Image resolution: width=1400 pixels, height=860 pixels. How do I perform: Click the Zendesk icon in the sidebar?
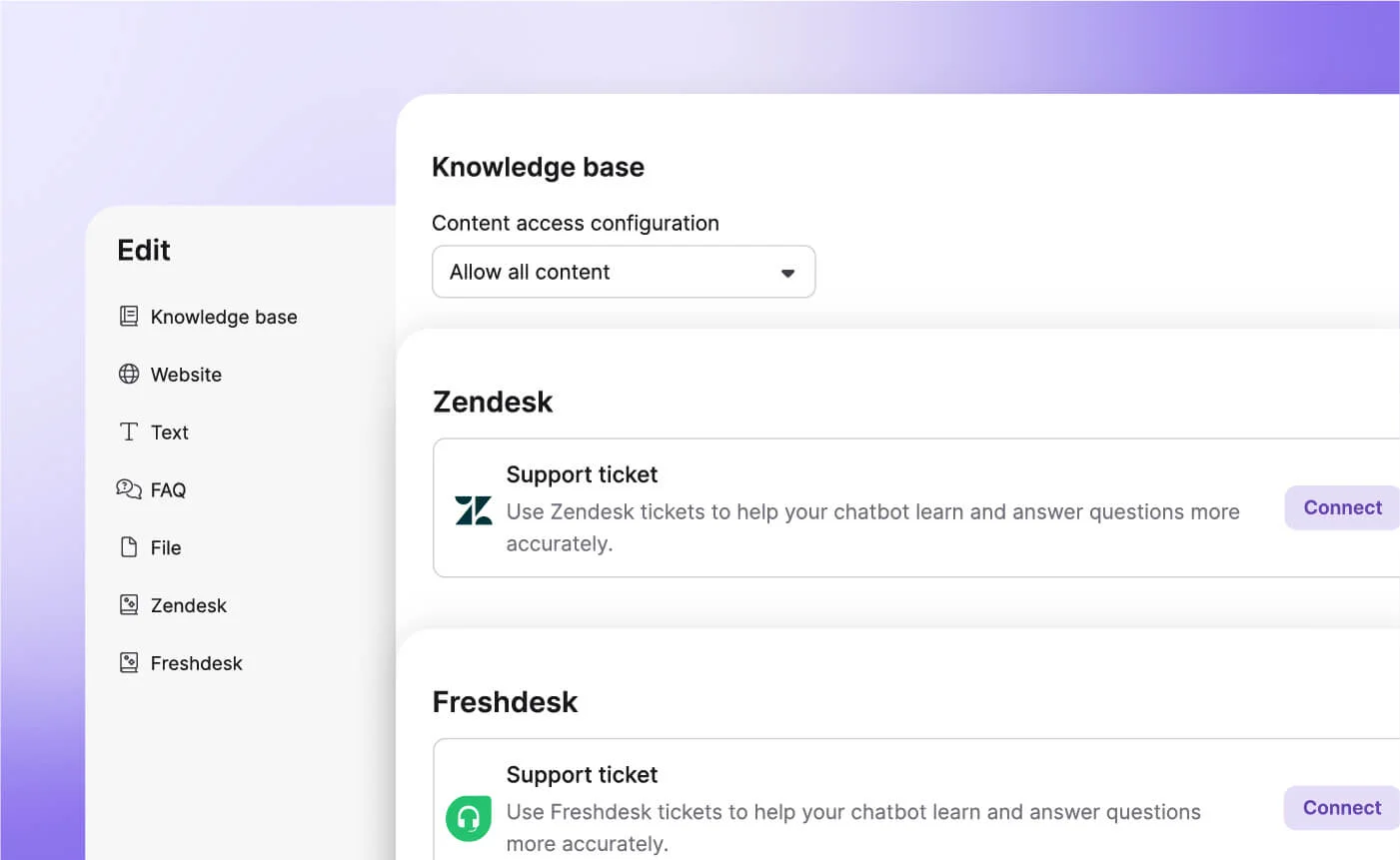click(129, 604)
